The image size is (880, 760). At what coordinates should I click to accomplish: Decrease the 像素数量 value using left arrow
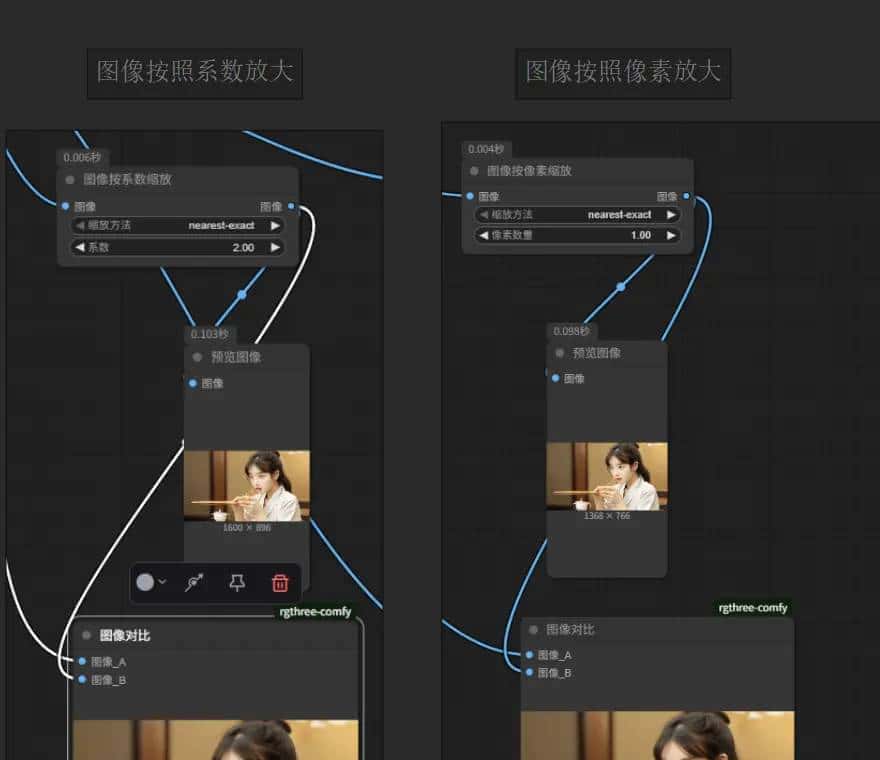[484, 236]
